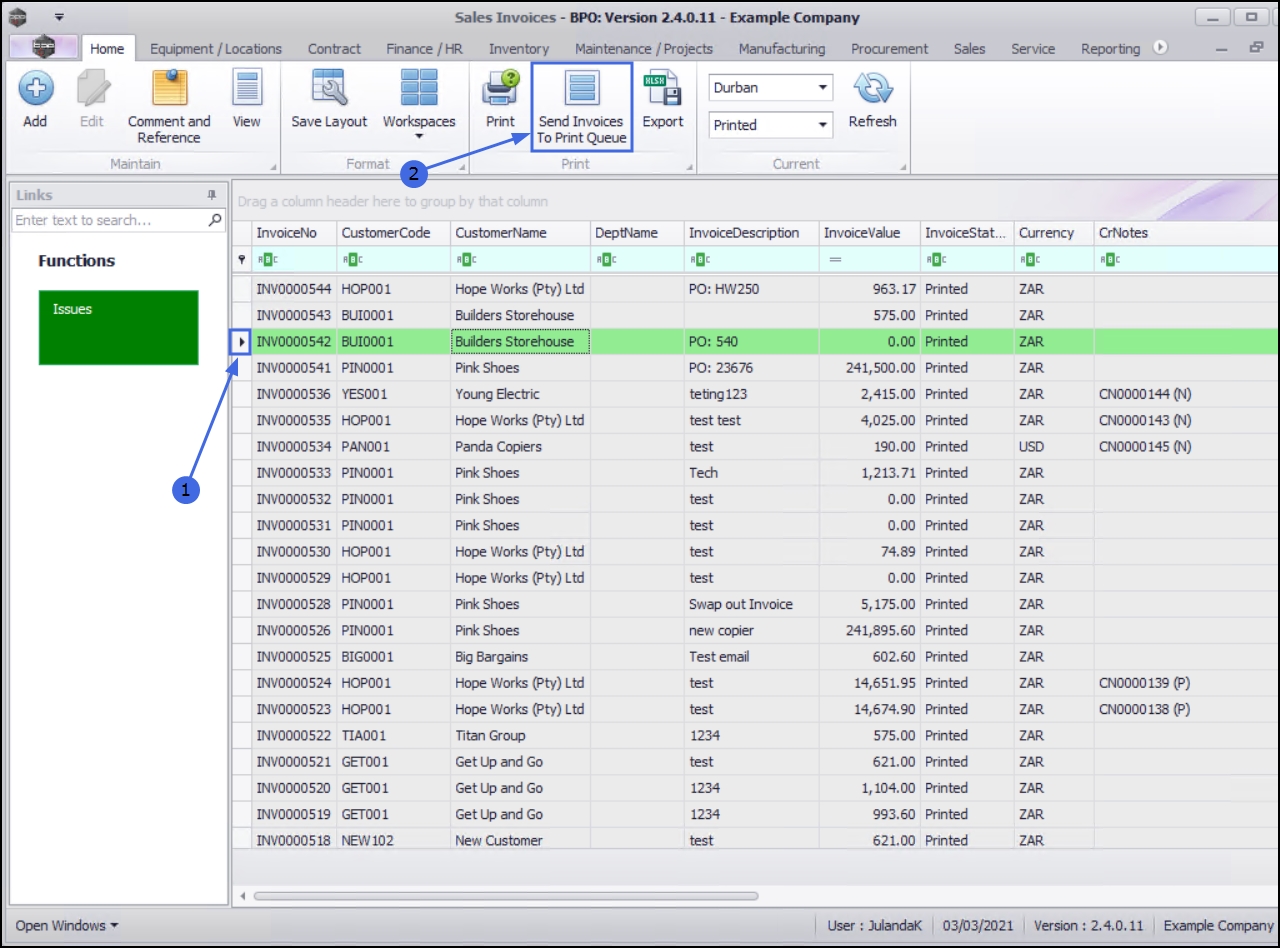Sort by CustomerCode column header
Viewport: 1280px width, 948px height.
[394, 233]
